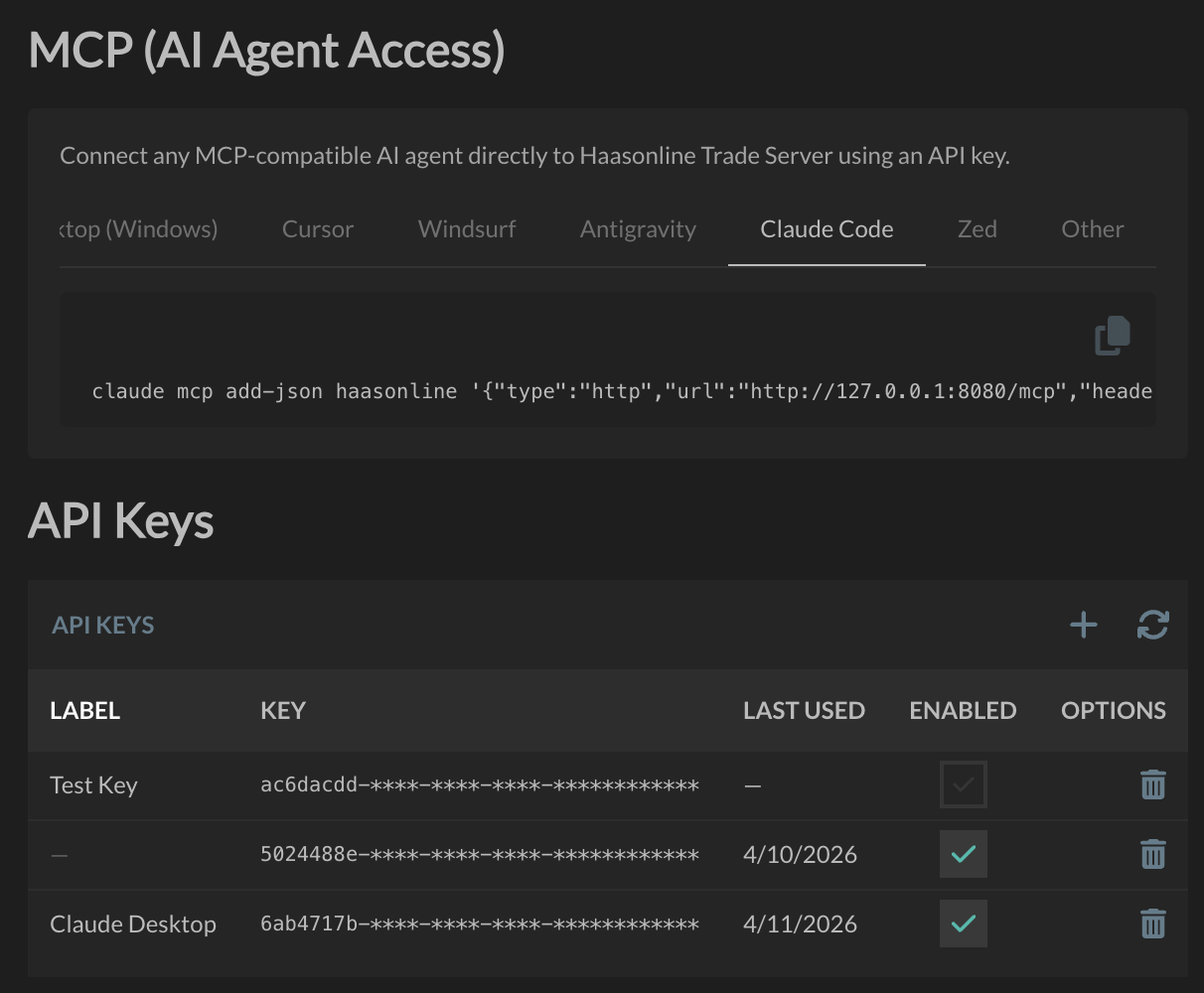Open the Other tab
The height and width of the screenshot is (993, 1204).
(x=1092, y=228)
